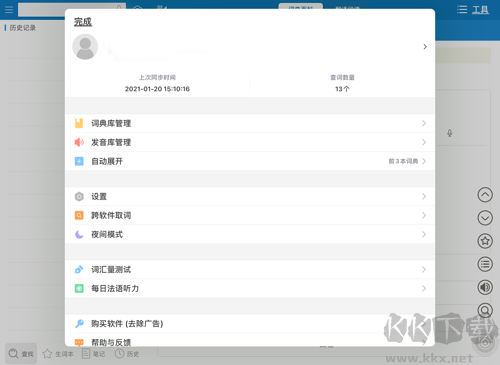Viewport: 500px width, 365px height.
Task: Open 设置 settings row
Action: click(250, 196)
